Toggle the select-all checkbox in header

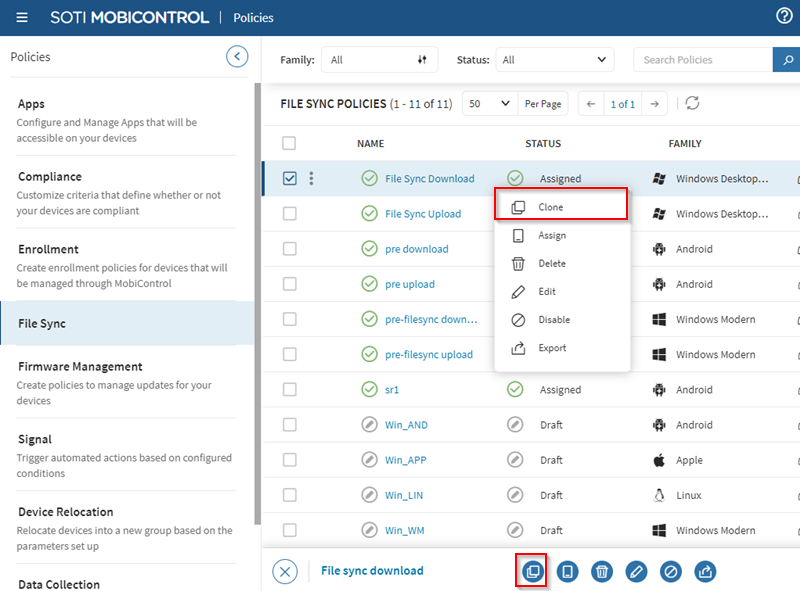point(290,143)
